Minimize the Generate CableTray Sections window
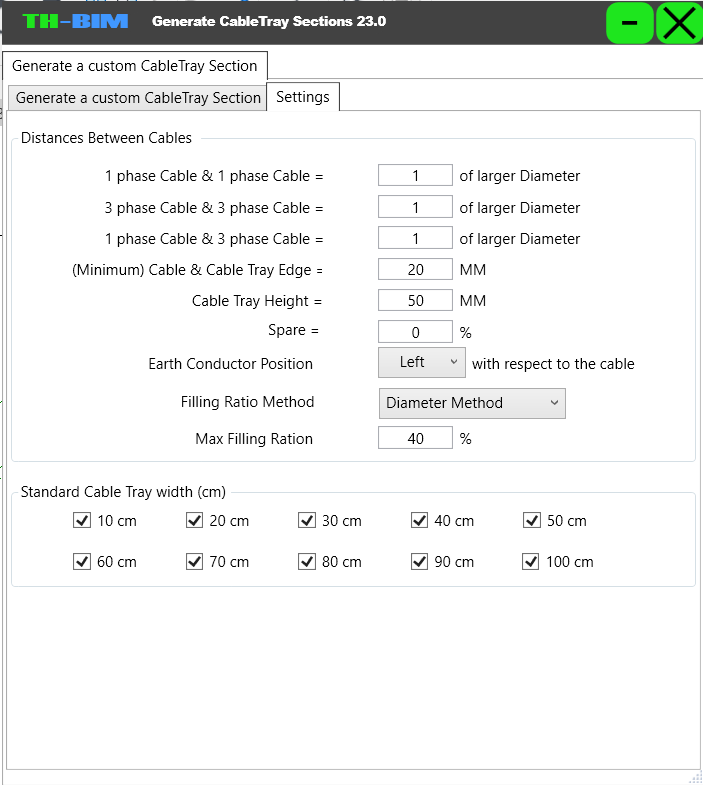Viewport: 703px width, 785px height. click(x=629, y=23)
